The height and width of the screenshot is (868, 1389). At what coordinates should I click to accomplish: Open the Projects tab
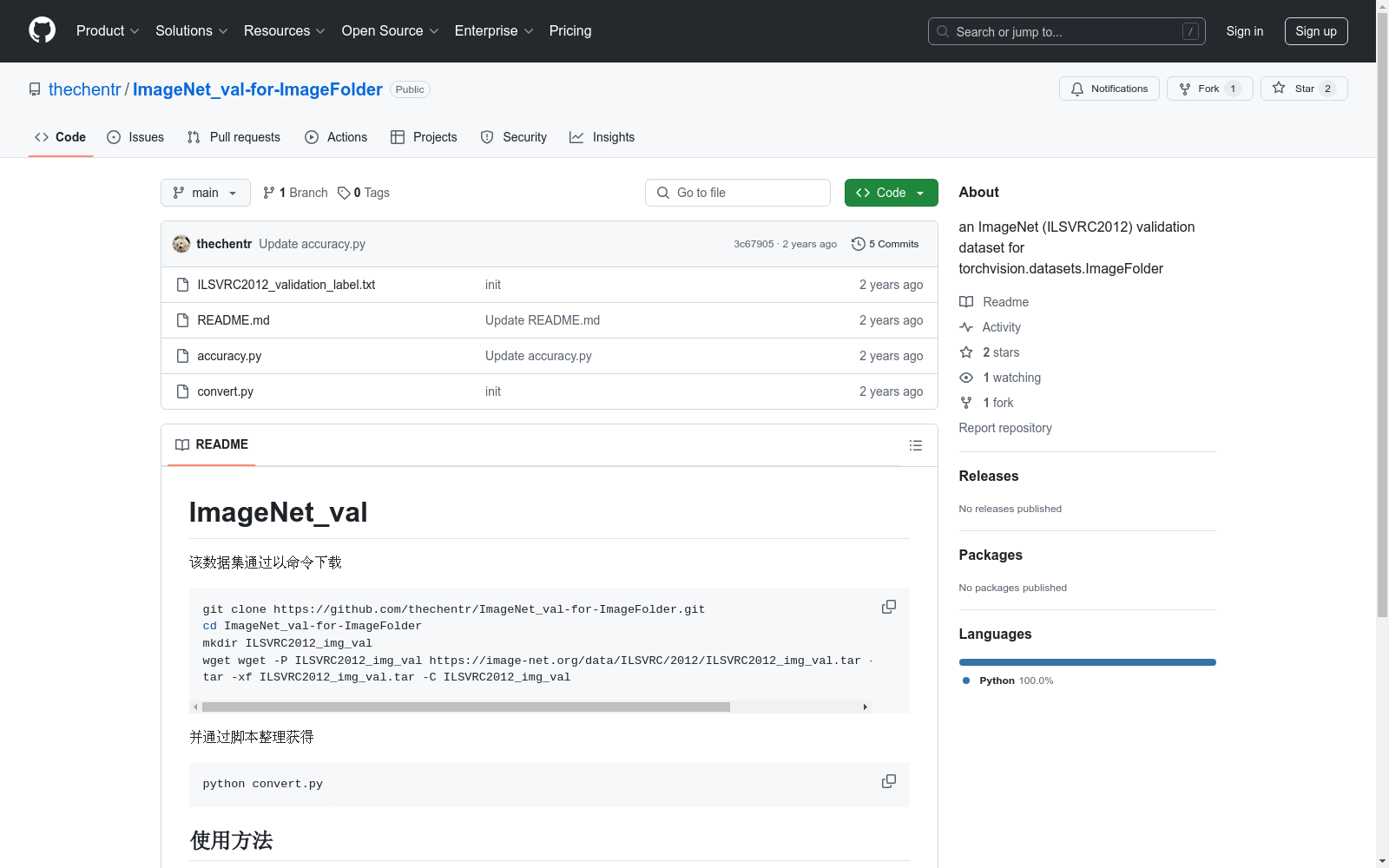(x=424, y=137)
